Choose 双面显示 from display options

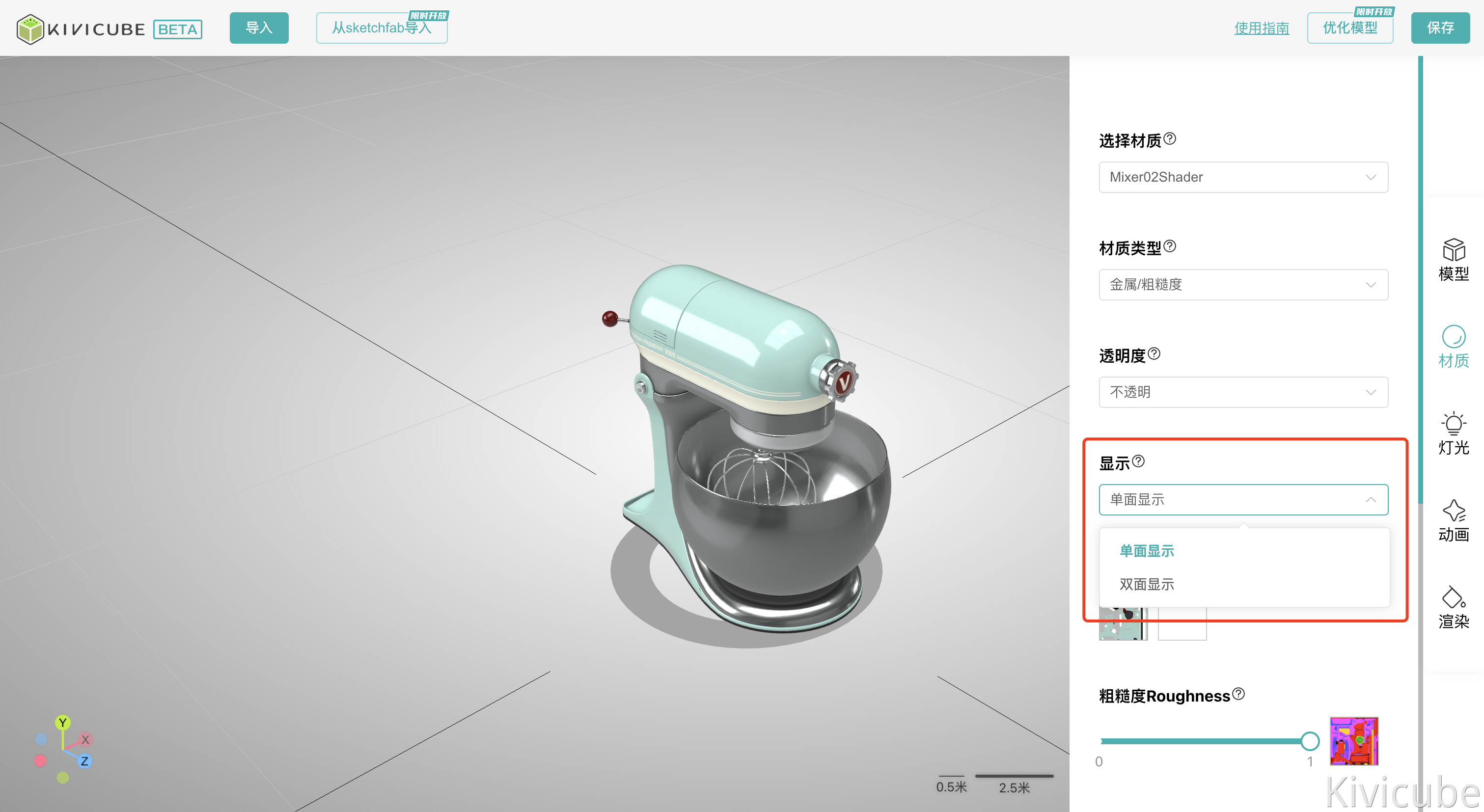pos(1147,584)
